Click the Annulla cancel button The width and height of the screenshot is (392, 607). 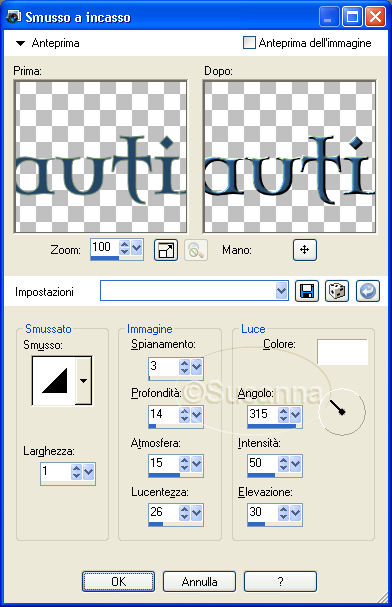[x=199, y=581]
